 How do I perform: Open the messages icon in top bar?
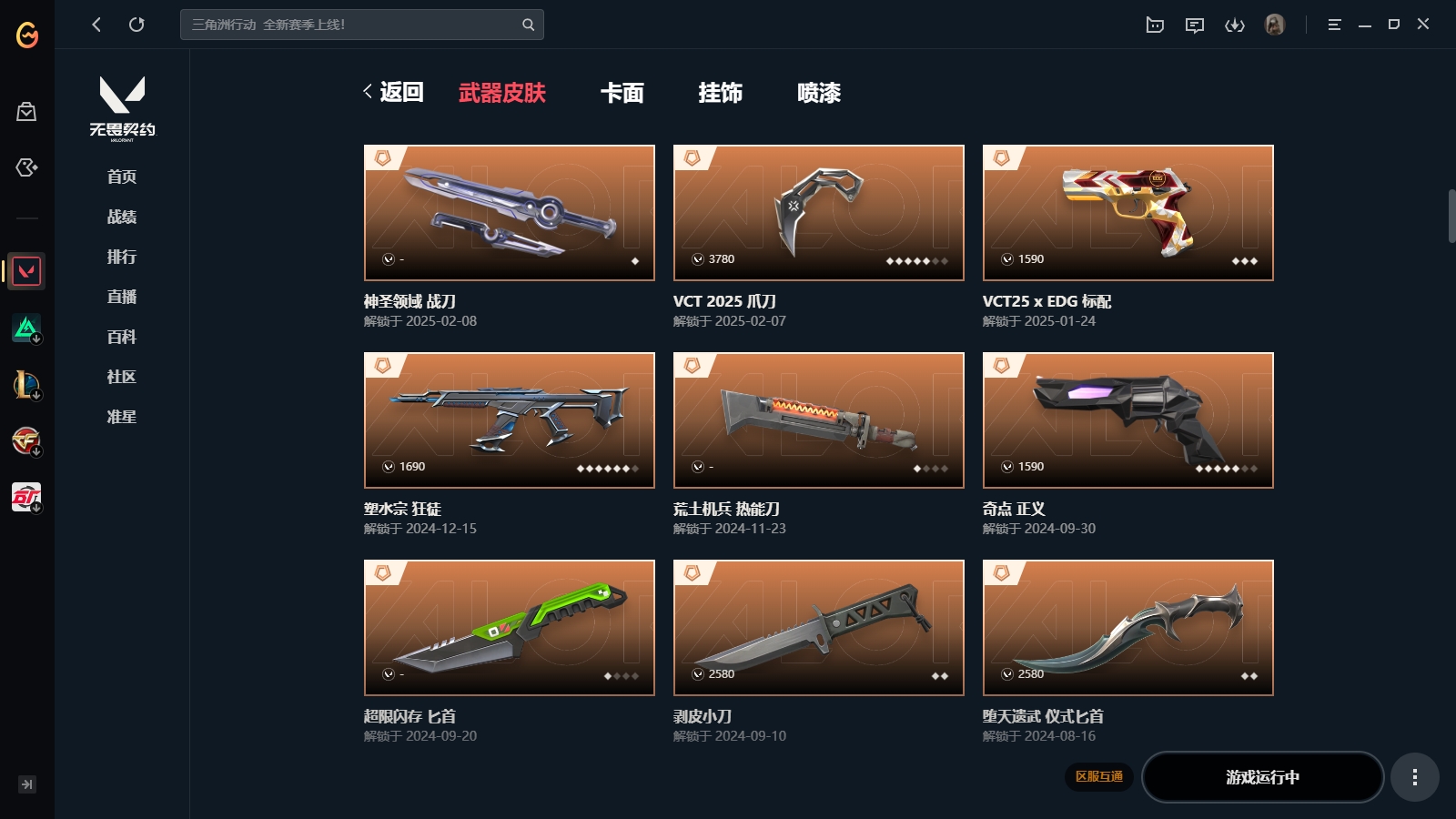[1195, 25]
